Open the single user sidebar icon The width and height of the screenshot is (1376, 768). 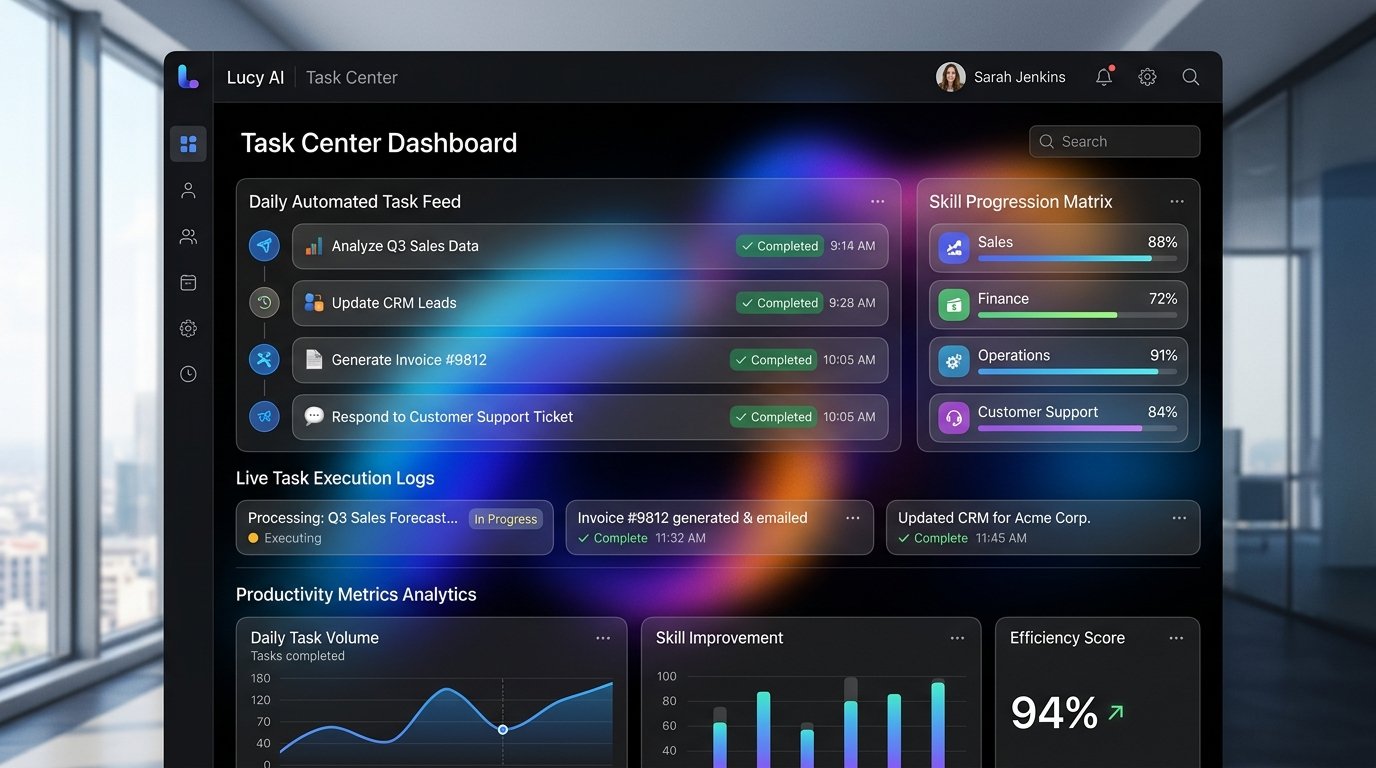coord(188,190)
